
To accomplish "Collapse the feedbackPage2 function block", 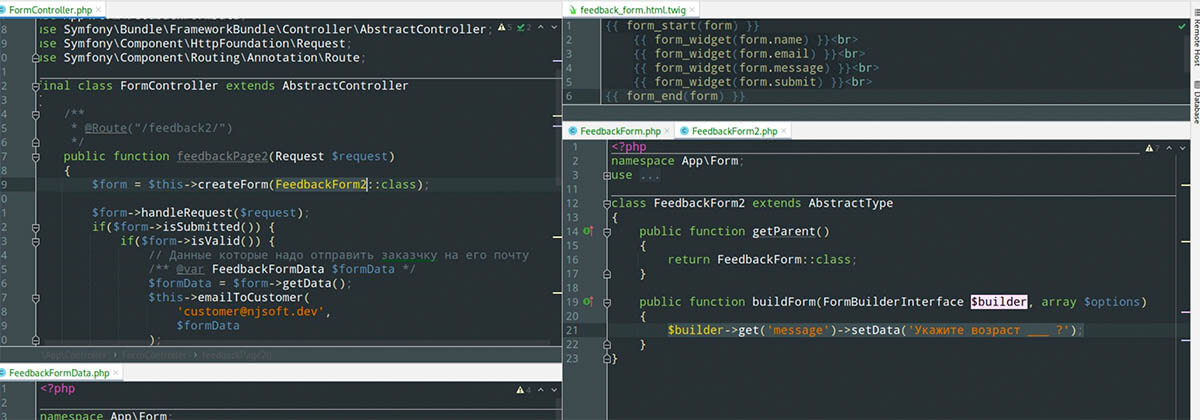I will 38,157.
